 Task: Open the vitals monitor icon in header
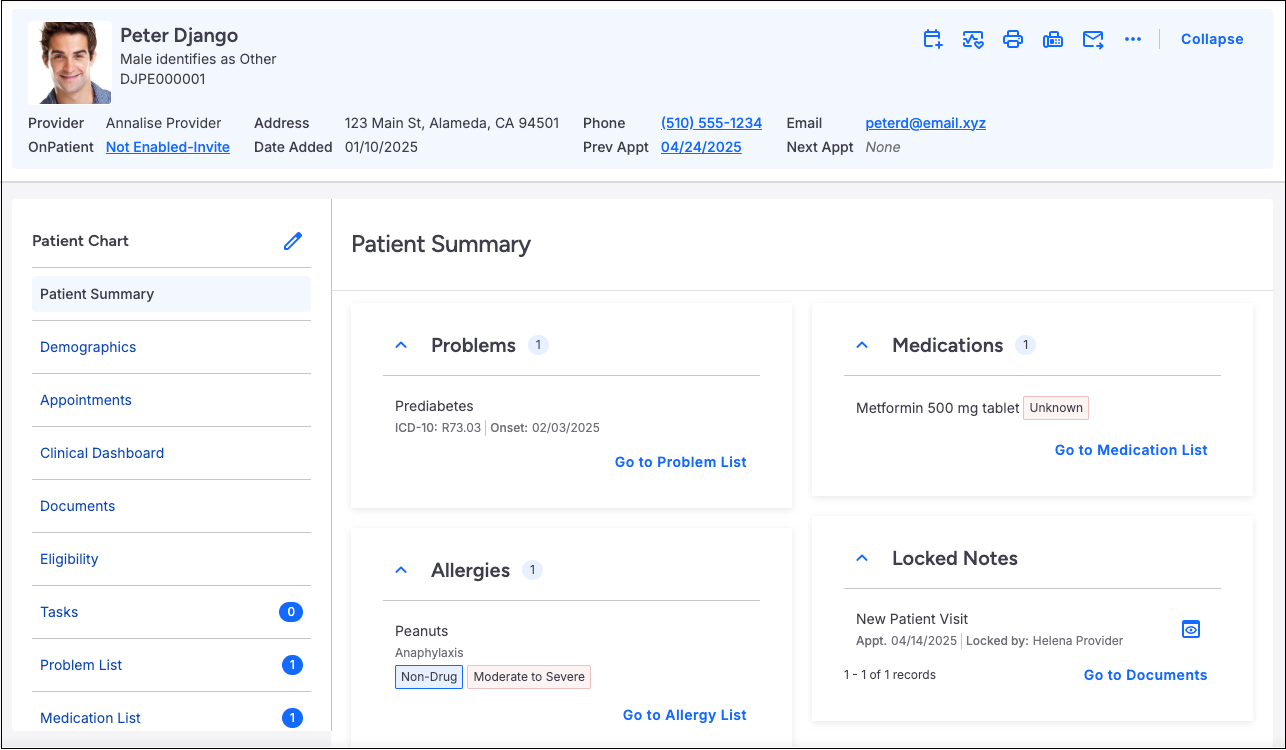(973, 39)
